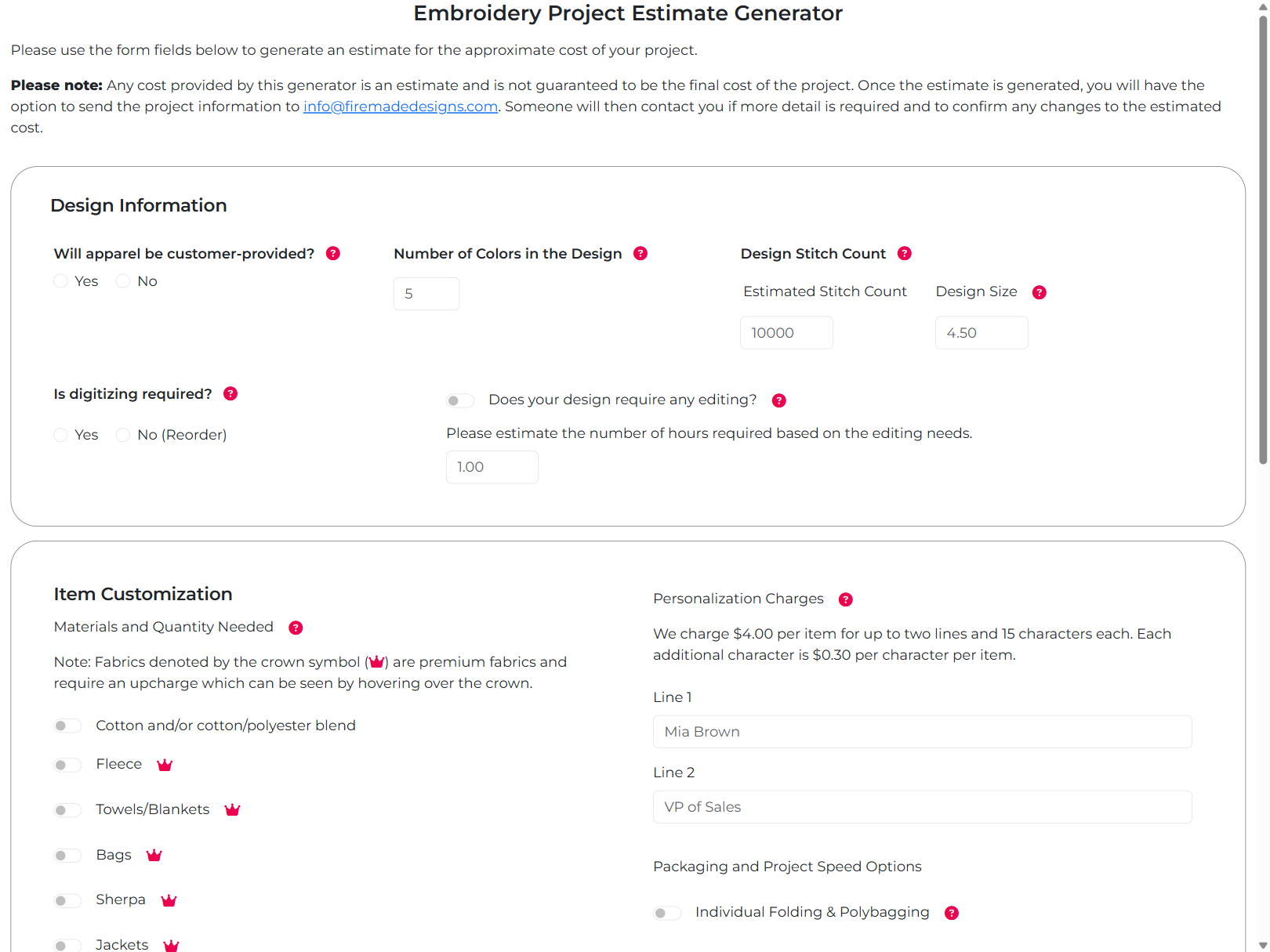Enable the design editing toggle
Screen dimensions: 1270x952
460,400
